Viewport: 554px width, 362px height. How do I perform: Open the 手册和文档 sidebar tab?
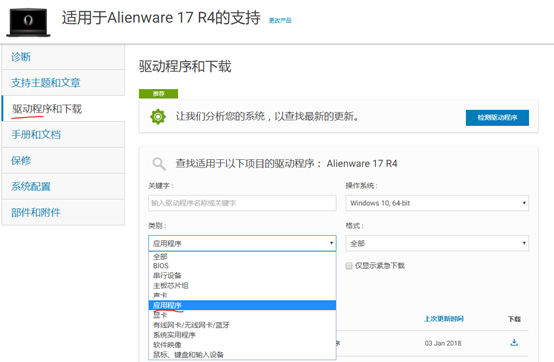pos(63,135)
